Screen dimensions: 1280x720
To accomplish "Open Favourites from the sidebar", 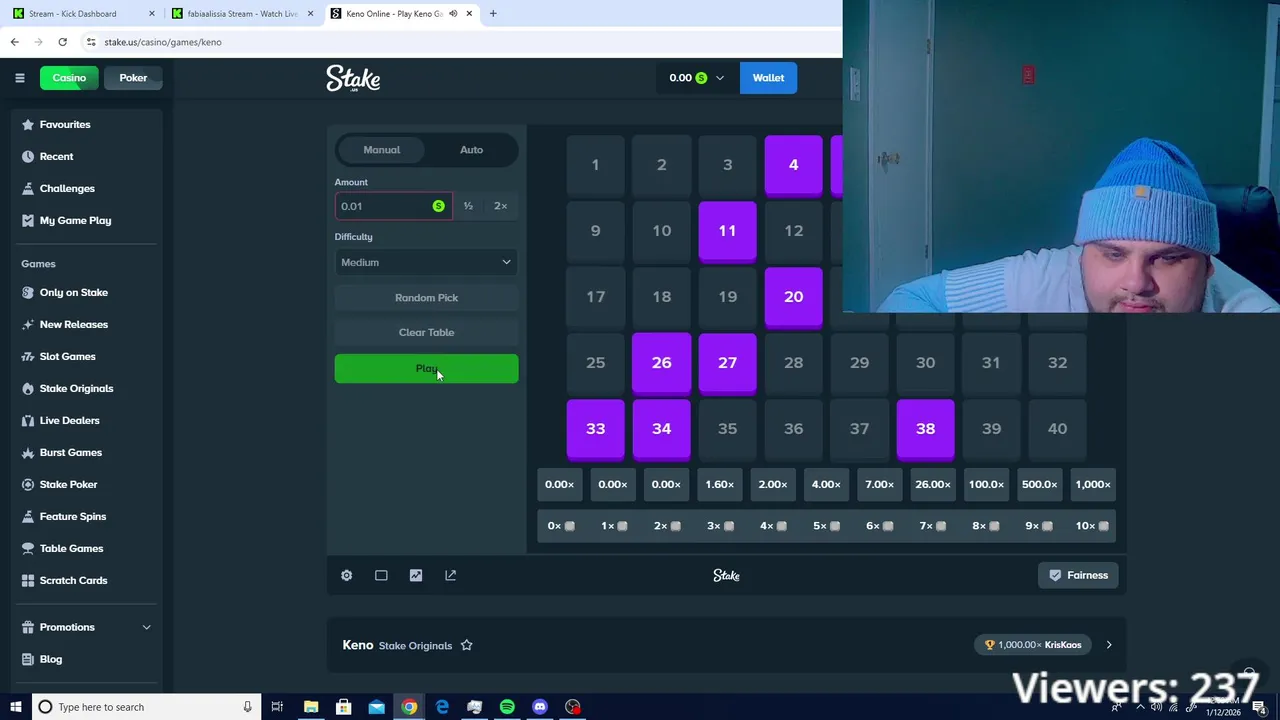I will click(x=65, y=124).
